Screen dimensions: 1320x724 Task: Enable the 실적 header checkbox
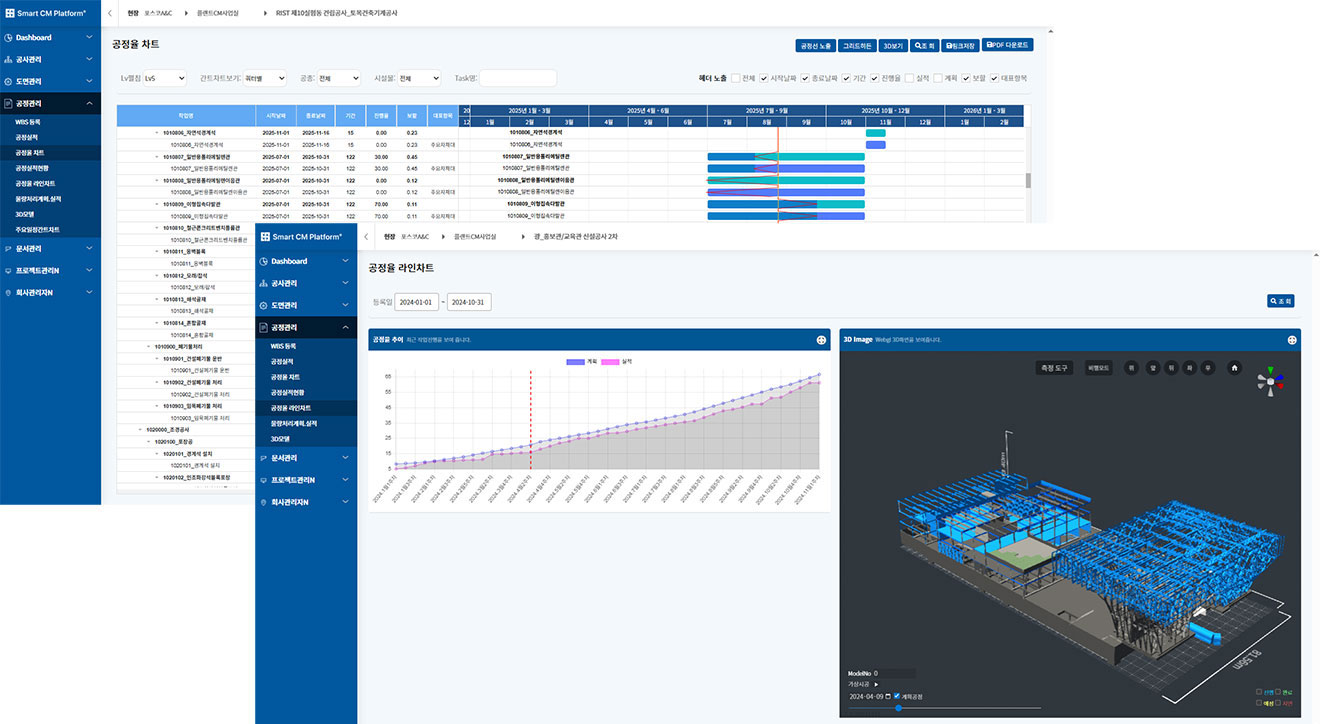(x=909, y=78)
